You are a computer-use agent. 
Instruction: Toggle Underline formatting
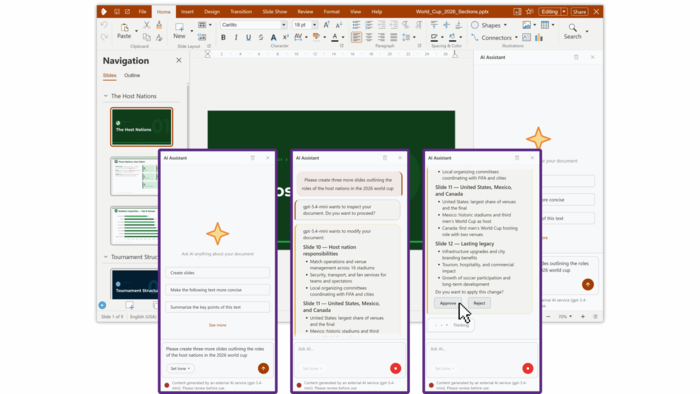click(248, 37)
